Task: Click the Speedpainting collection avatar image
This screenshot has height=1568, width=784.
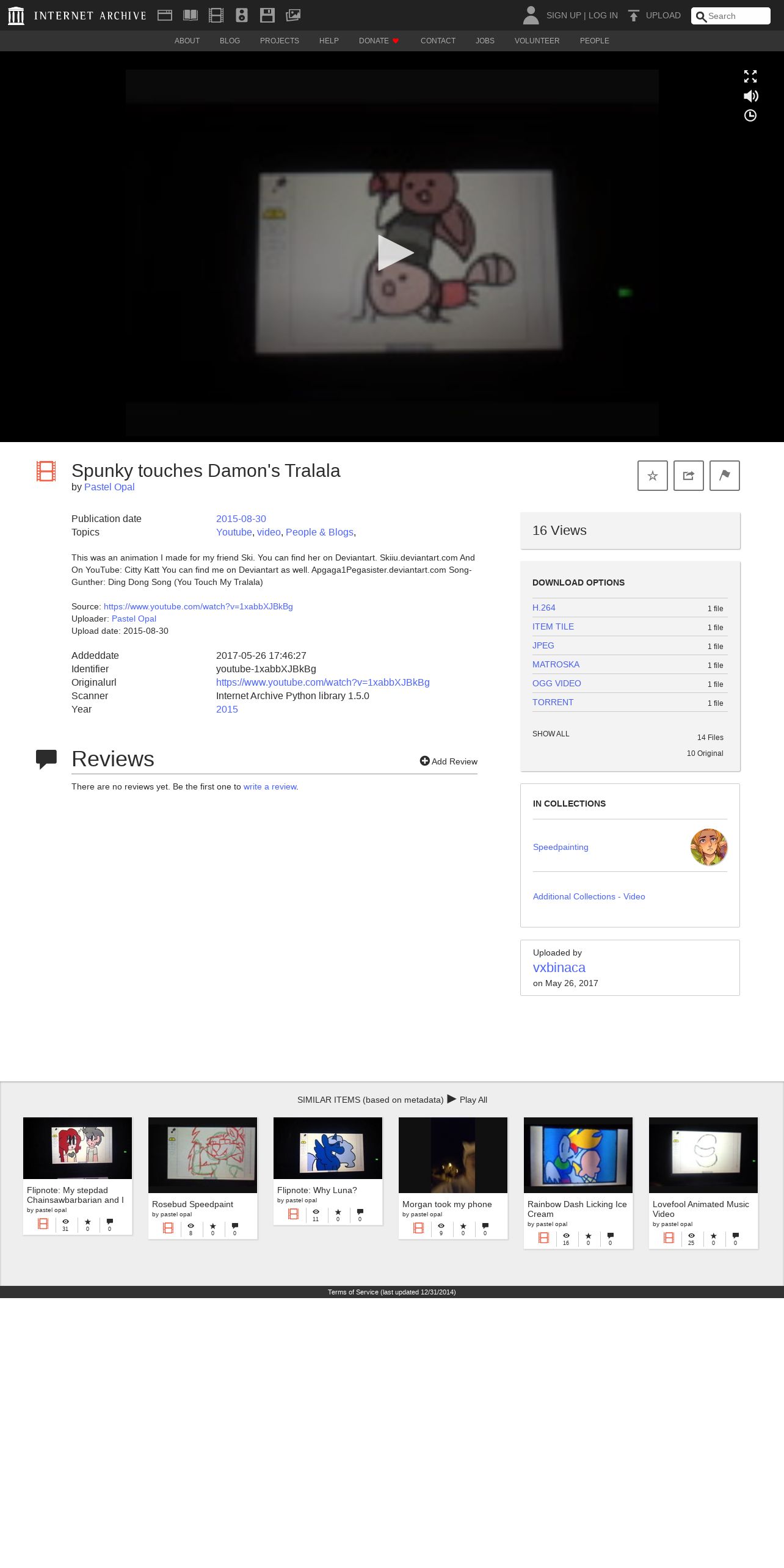Action: click(x=709, y=847)
